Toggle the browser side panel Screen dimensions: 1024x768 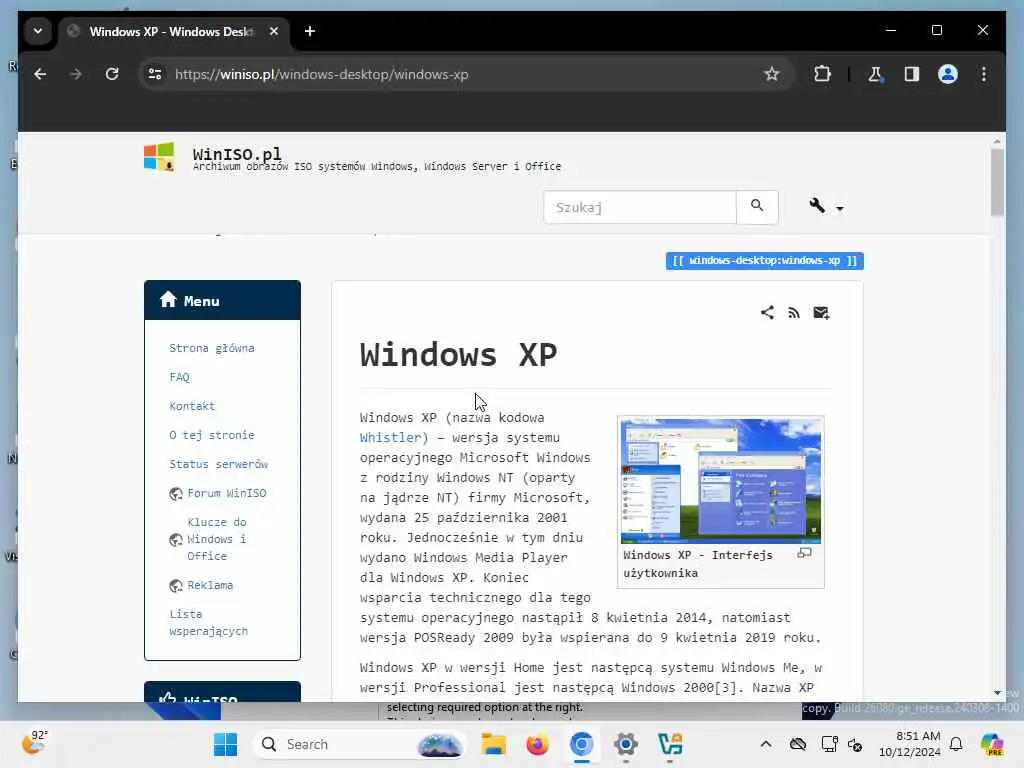(912, 74)
